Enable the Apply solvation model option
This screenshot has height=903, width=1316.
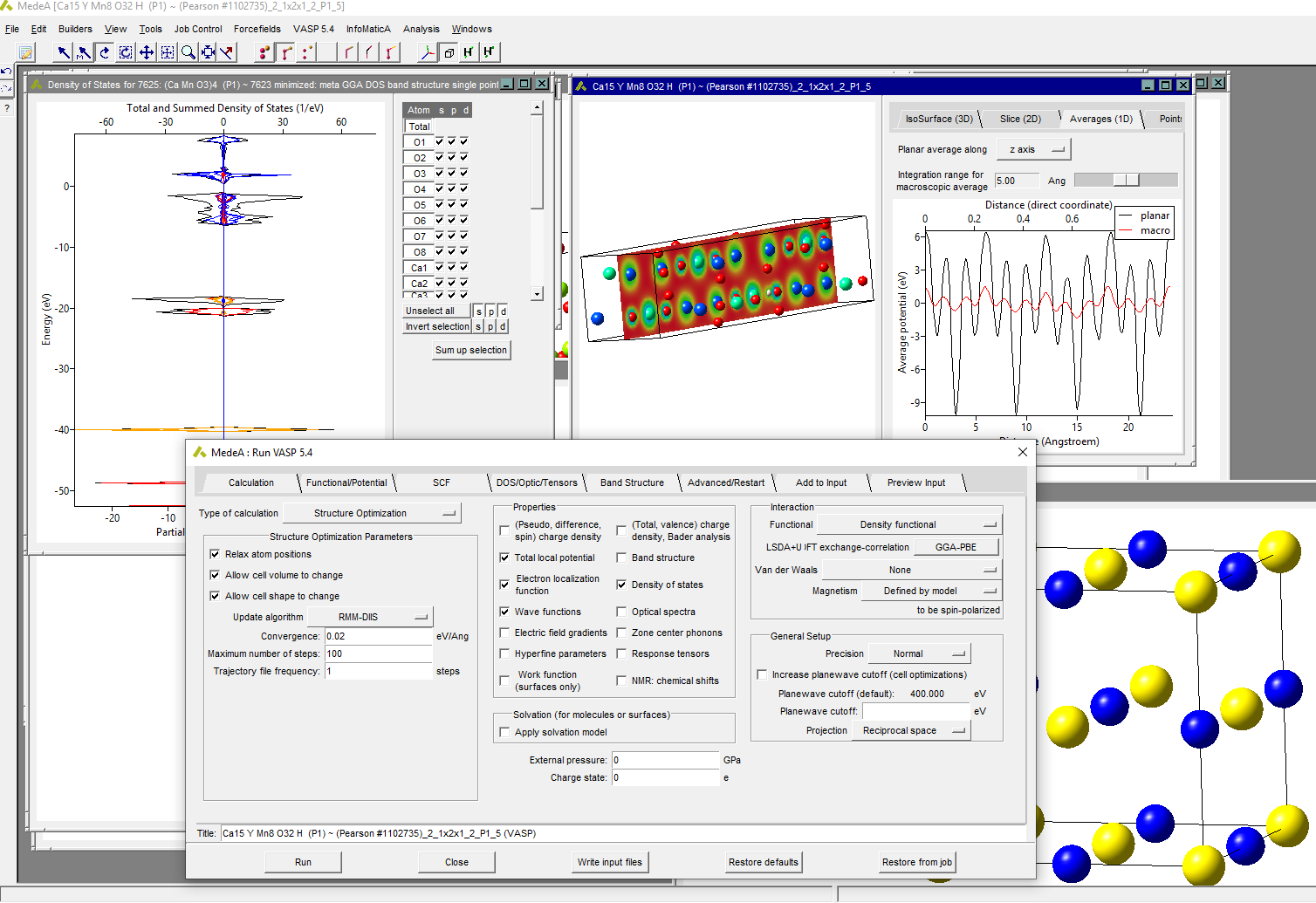504,732
